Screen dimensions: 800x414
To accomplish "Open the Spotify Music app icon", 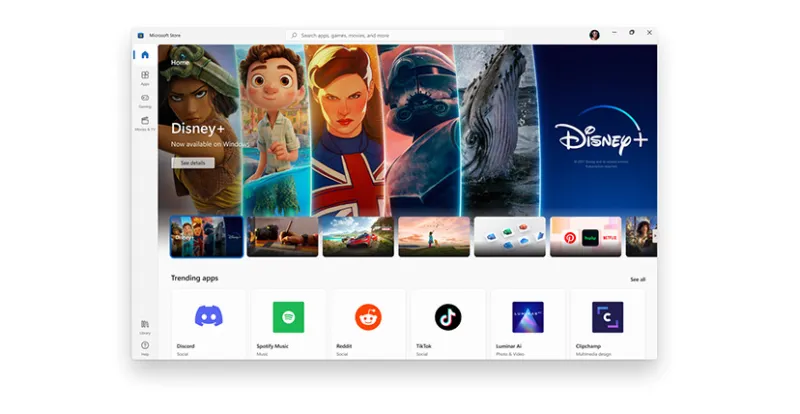I will click(x=288, y=317).
